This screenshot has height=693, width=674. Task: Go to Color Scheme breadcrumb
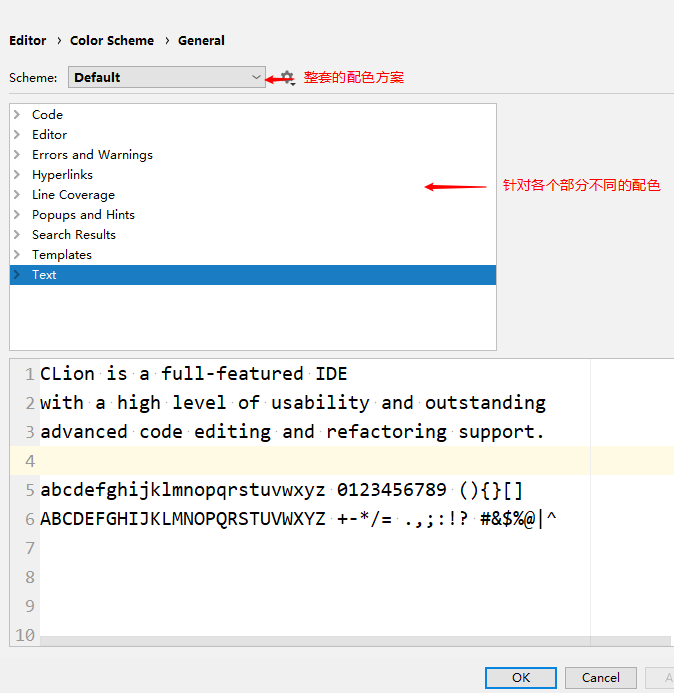[x=112, y=41]
